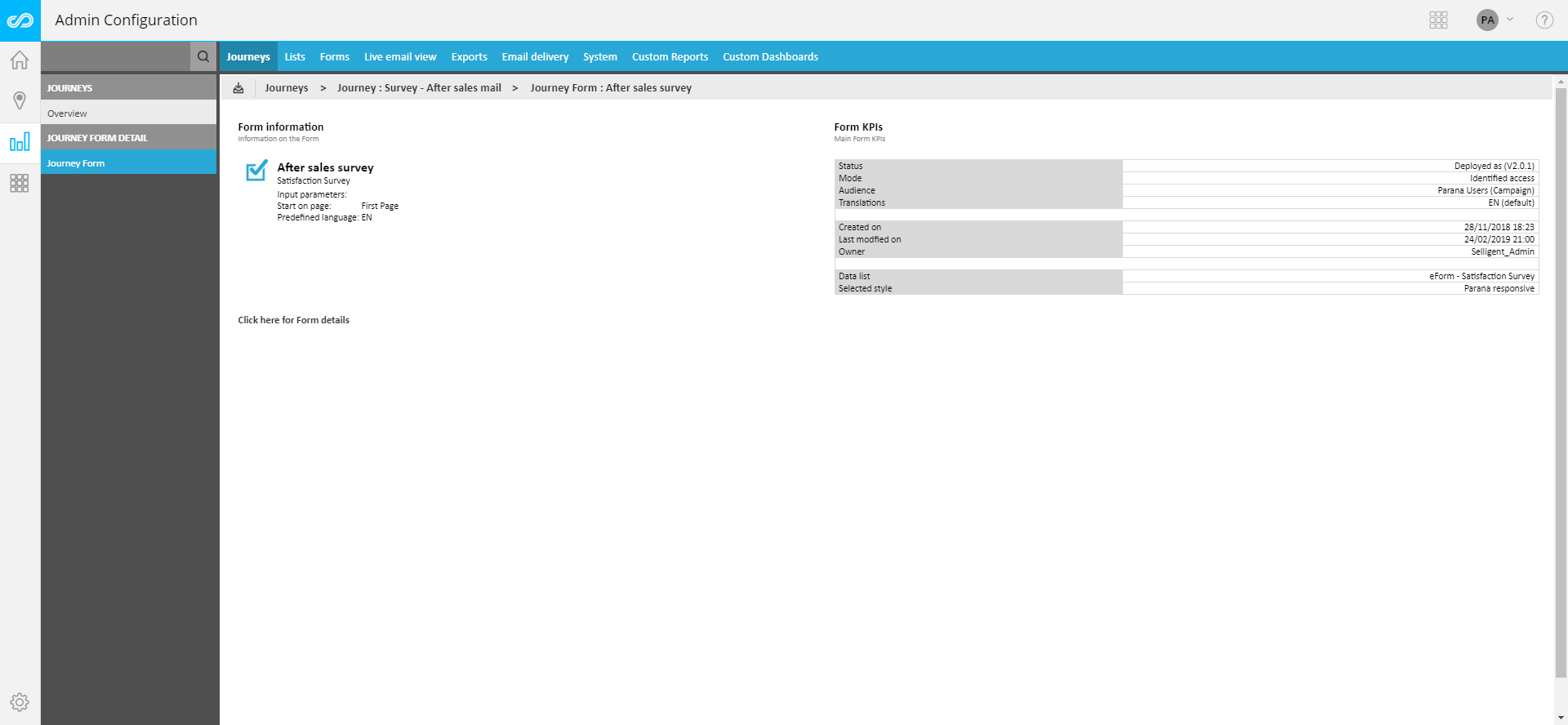Screen dimensions: 1568x725
Task: Open the help question mark icon
Action: pos(1543,20)
